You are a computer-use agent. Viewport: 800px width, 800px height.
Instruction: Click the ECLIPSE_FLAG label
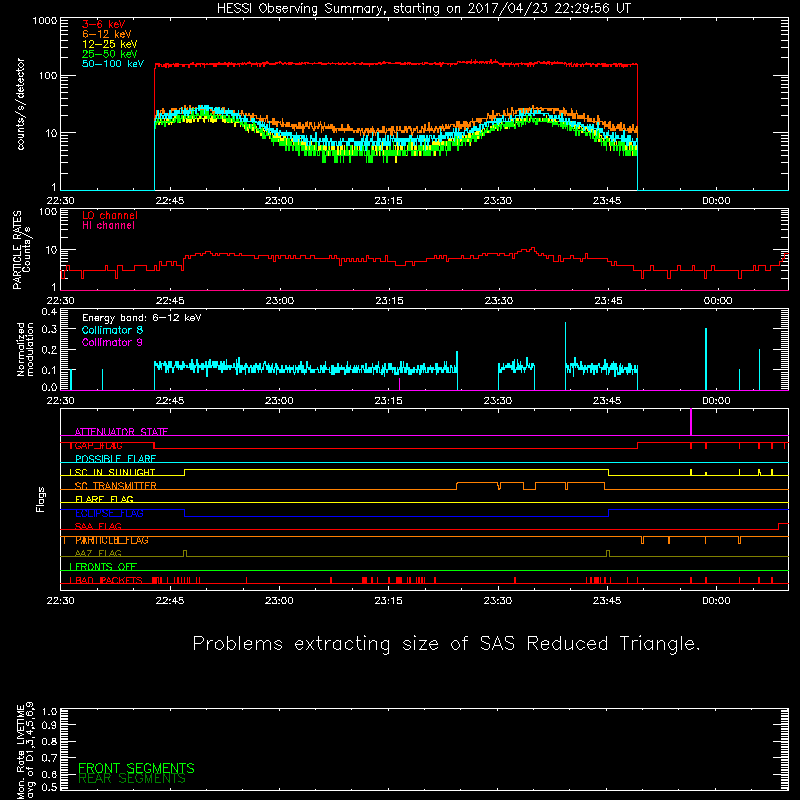[x=109, y=513]
